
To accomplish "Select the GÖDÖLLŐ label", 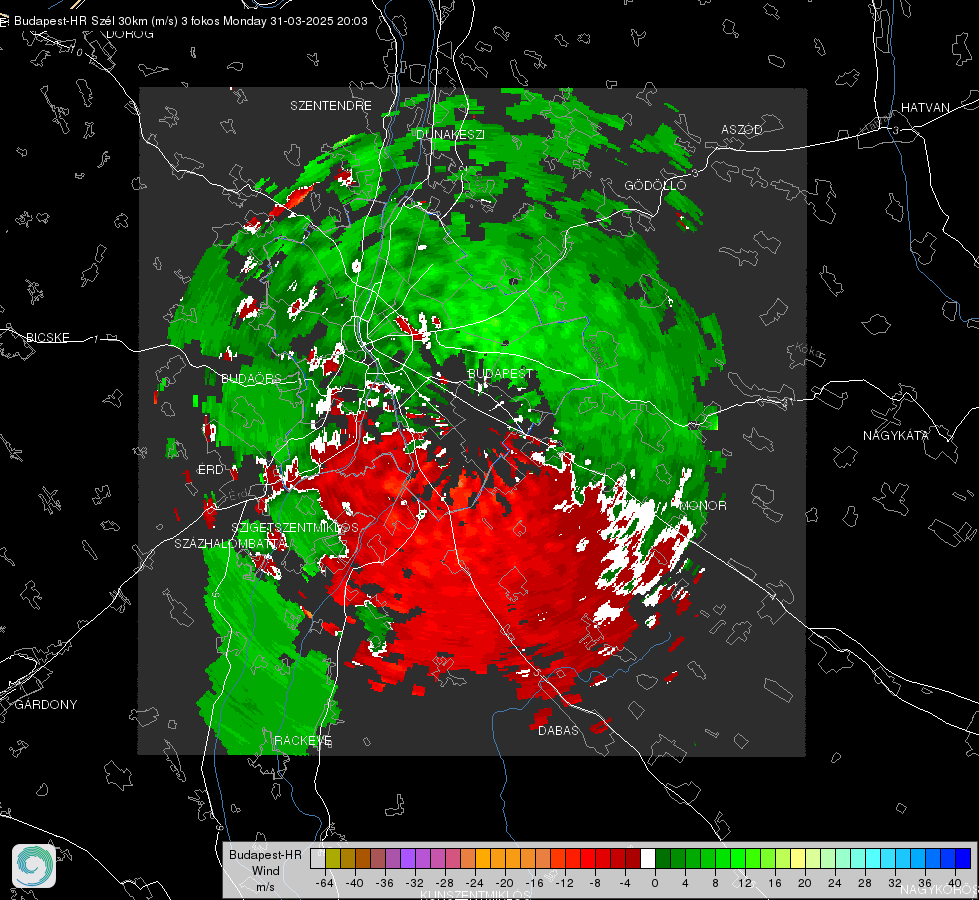I will tap(655, 185).
